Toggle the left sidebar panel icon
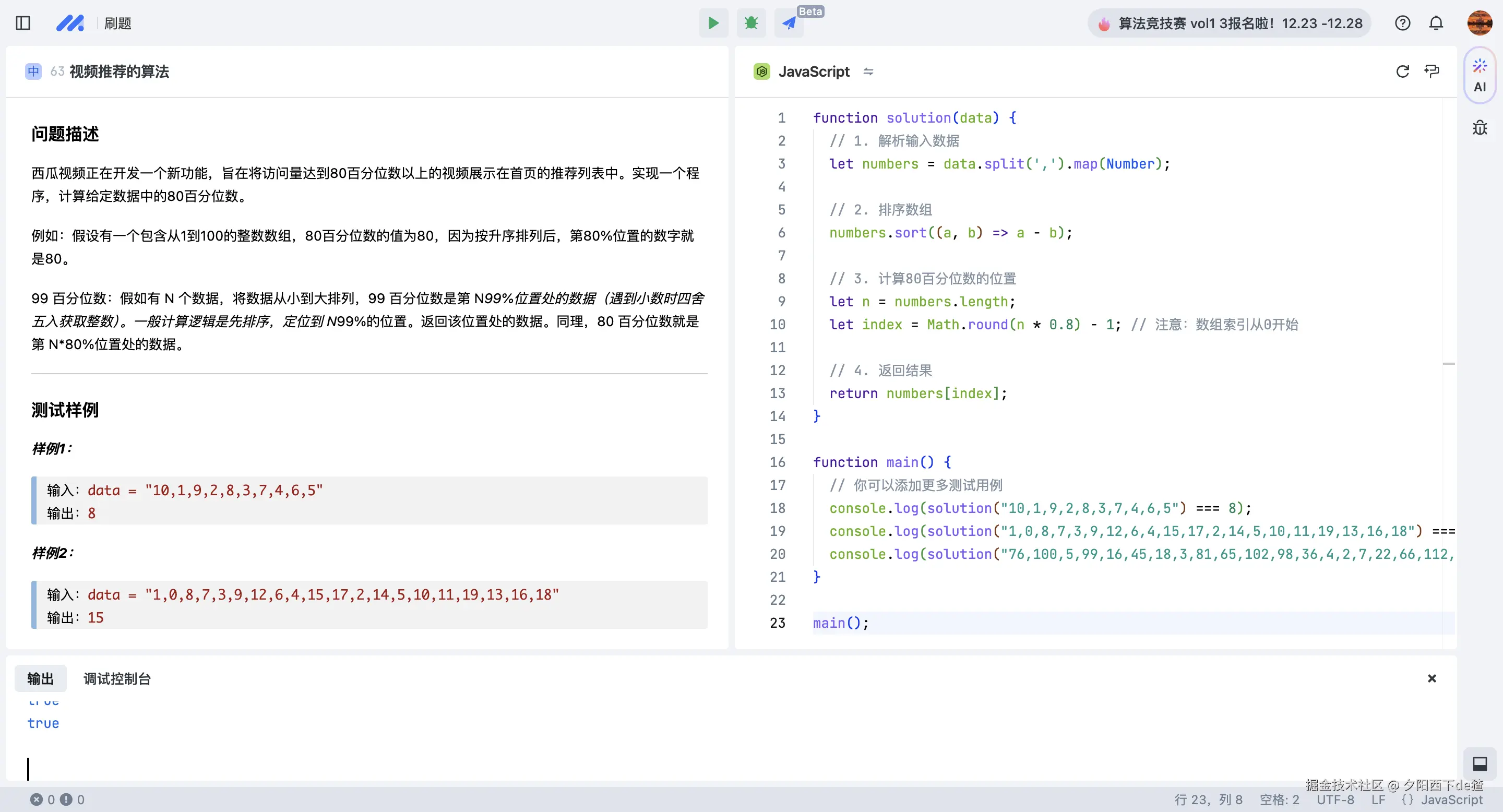The image size is (1503, 812). pyautogui.click(x=23, y=23)
